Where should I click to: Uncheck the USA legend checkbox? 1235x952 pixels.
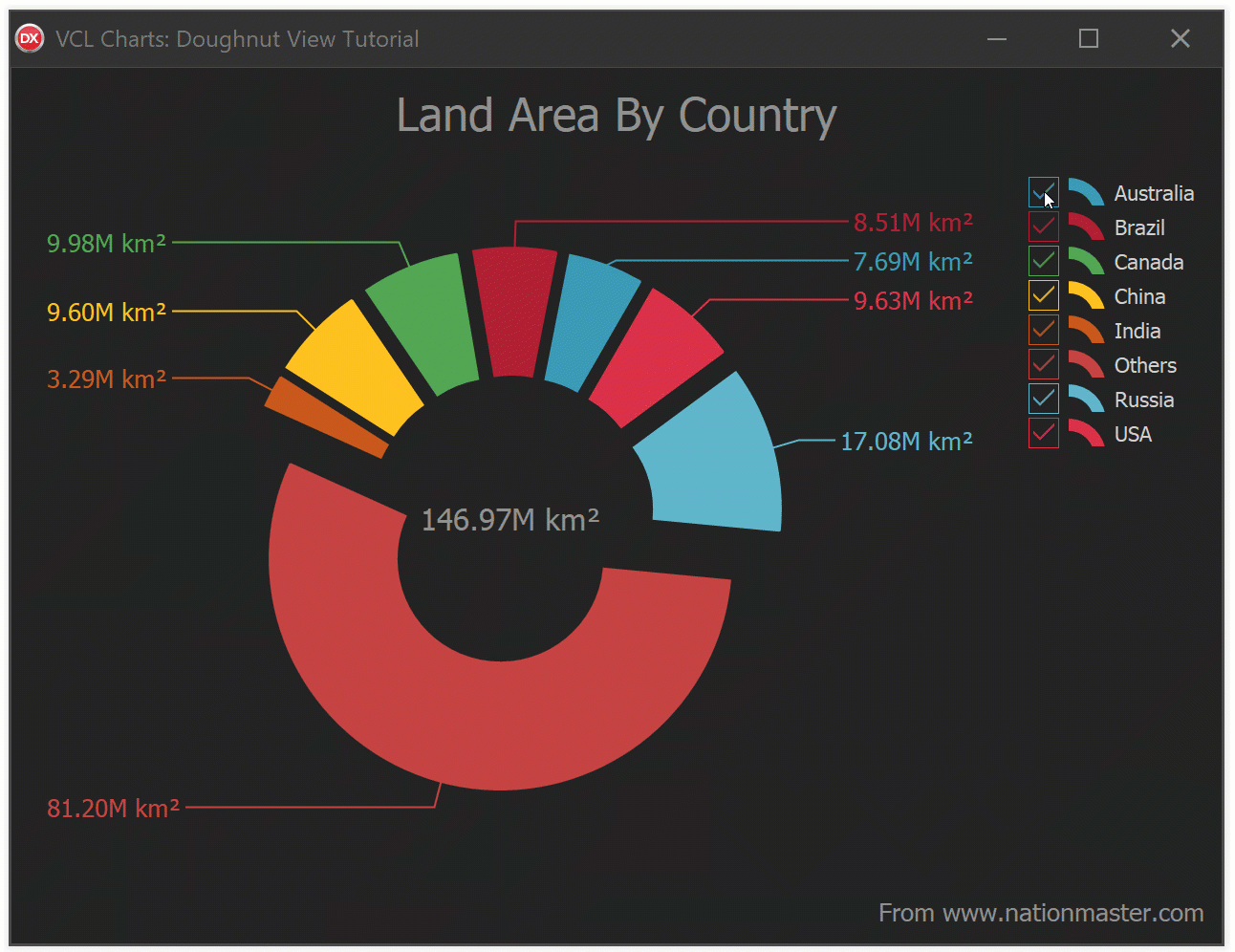(1043, 433)
